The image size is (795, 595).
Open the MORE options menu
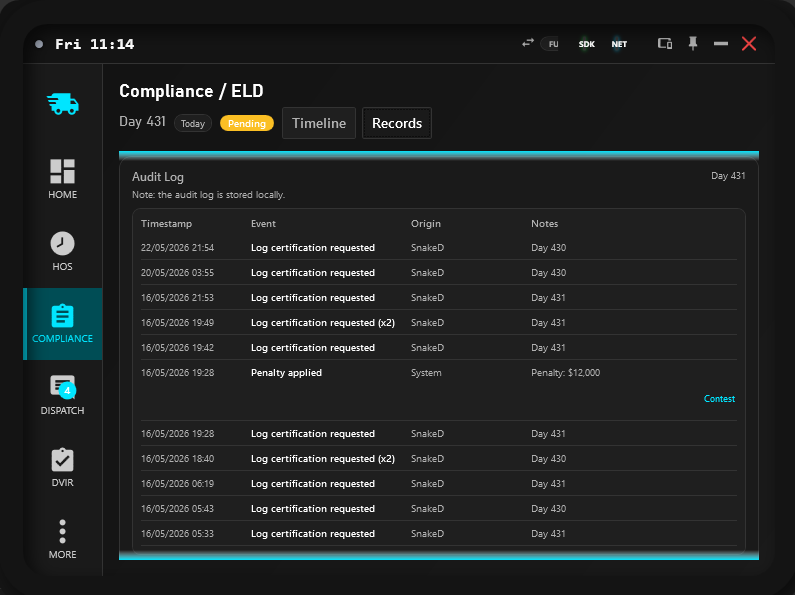(62, 540)
